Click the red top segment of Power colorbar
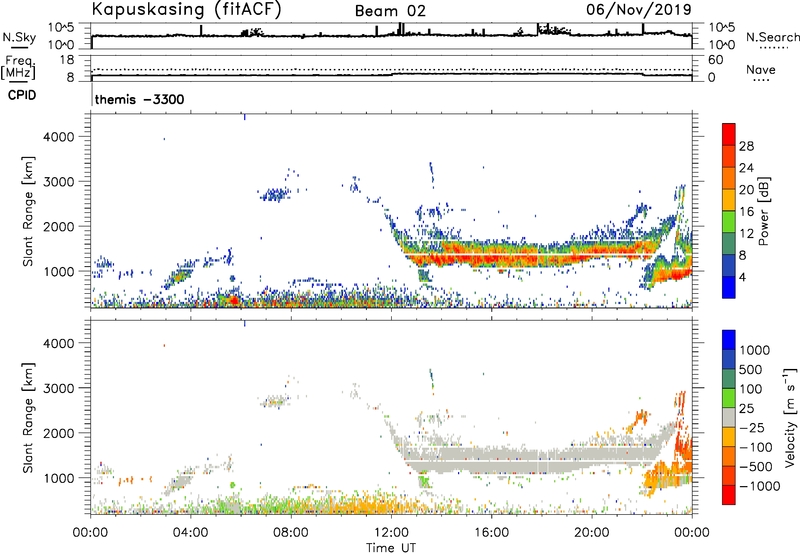The width and height of the screenshot is (800, 554). pyautogui.click(x=729, y=134)
